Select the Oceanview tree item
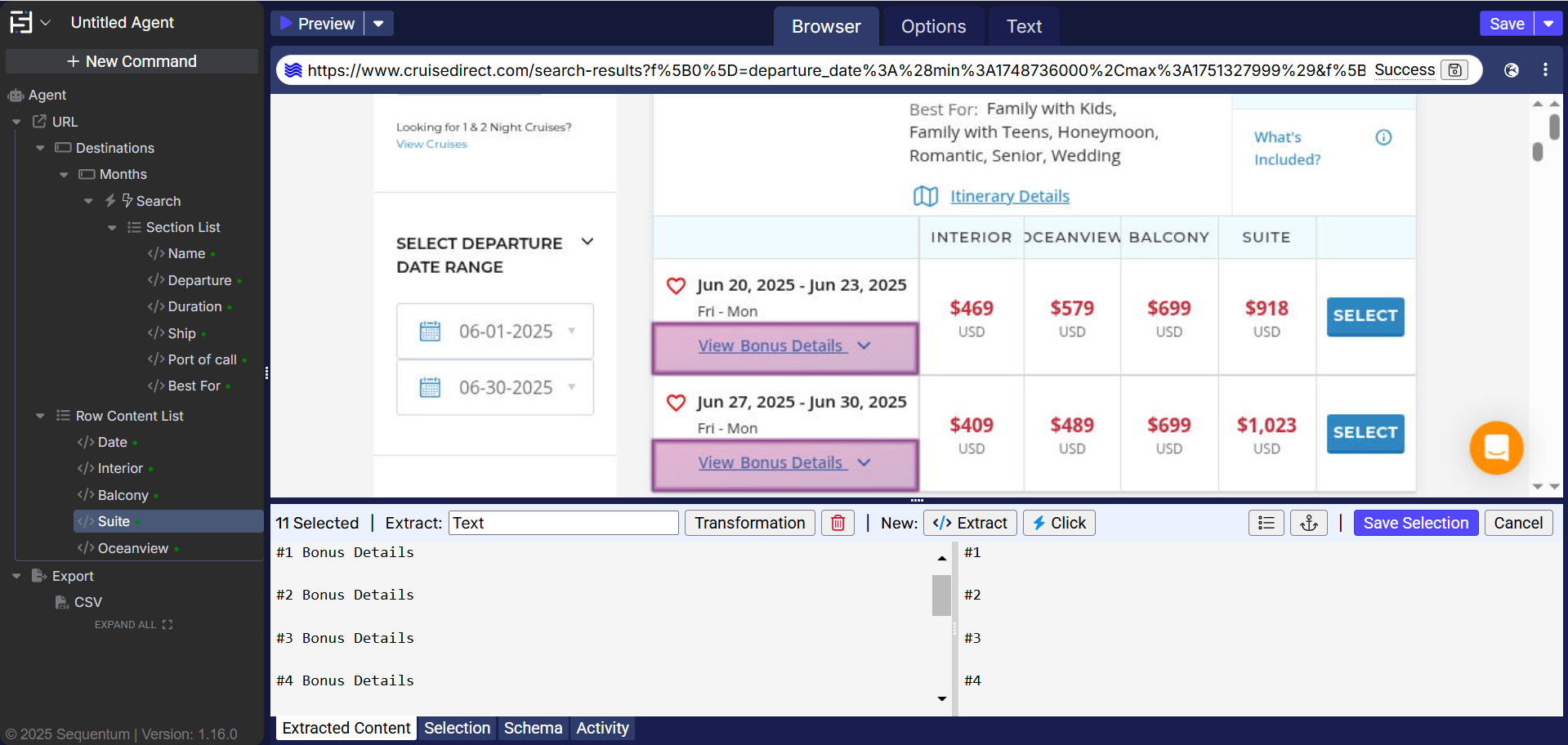 (x=132, y=548)
